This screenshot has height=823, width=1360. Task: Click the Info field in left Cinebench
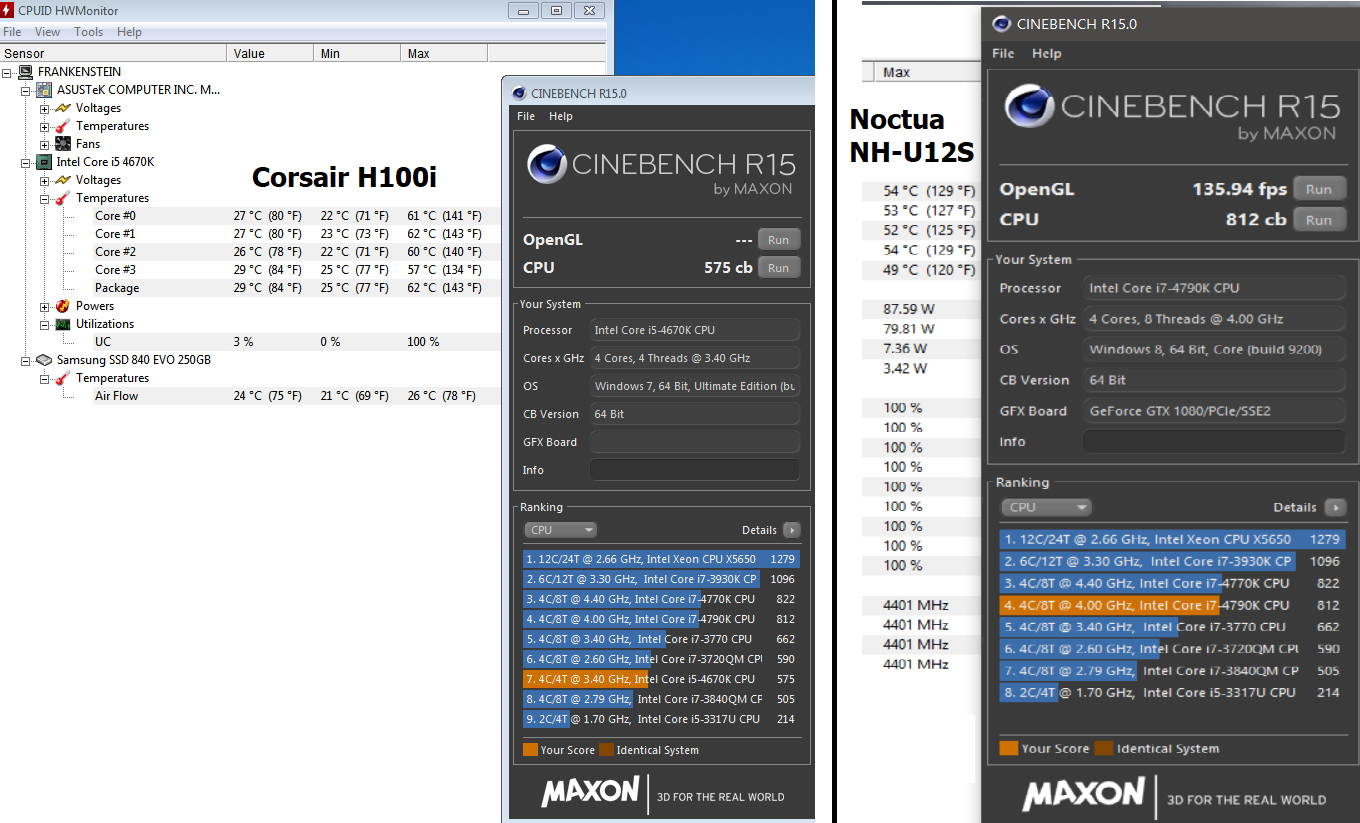[694, 470]
